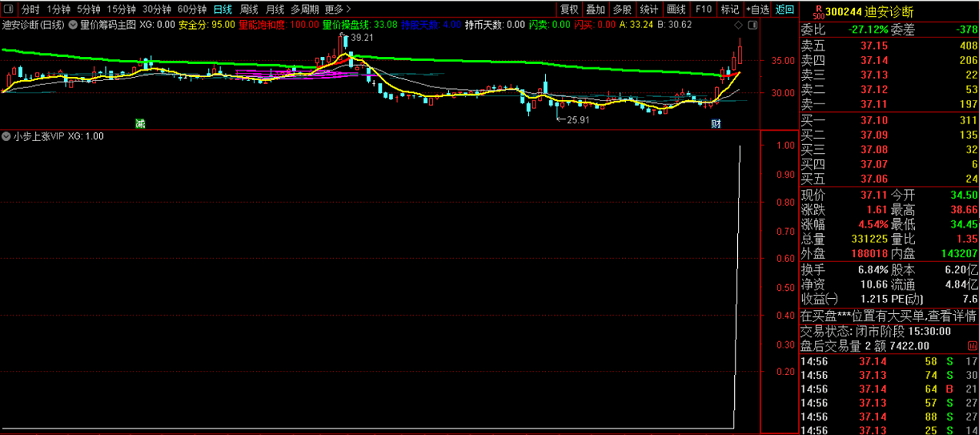The image size is (980, 435).
Task: Click the 外盘 value 188018
Action: (x=869, y=253)
